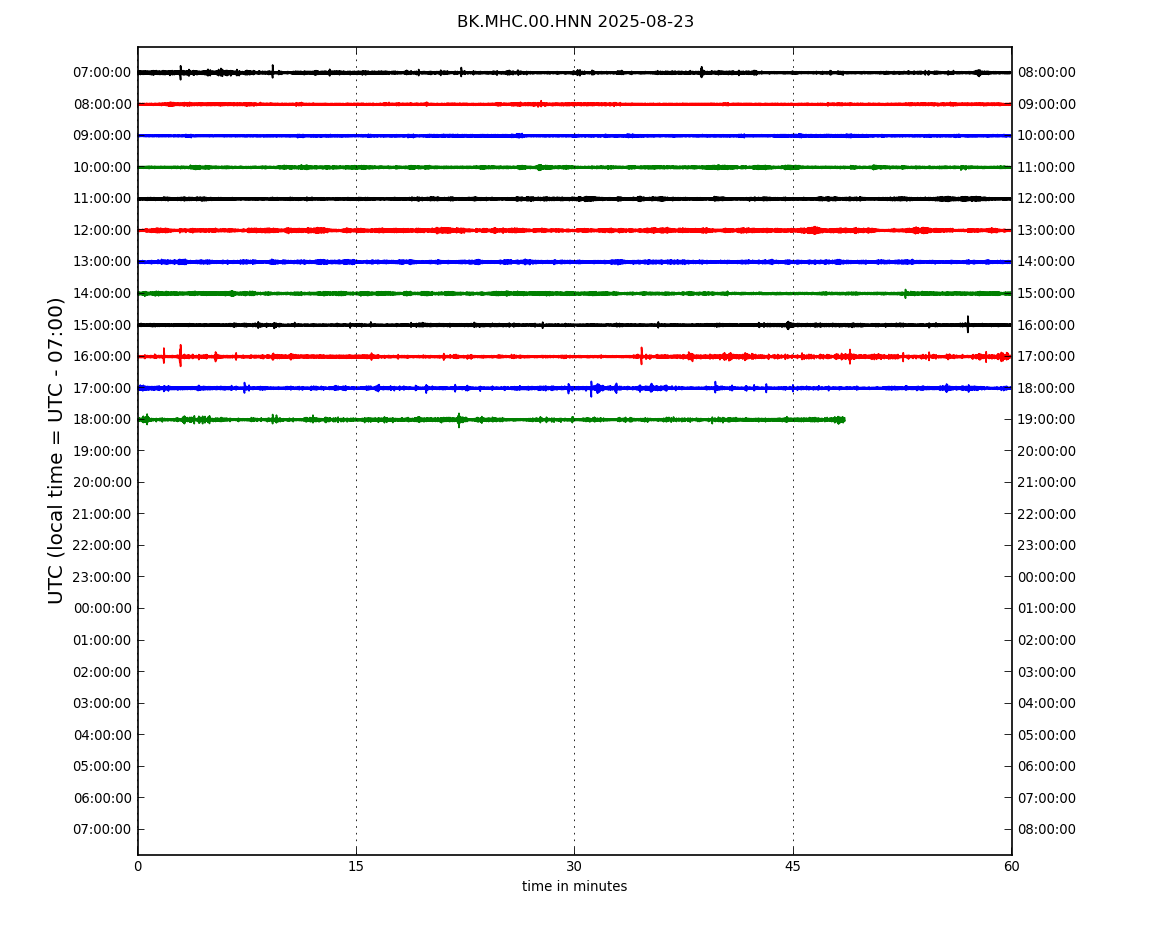Viewport: 1150px width, 950px height.
Task: Click the vertical UTC local time axis title
Action: click(x=56, y=450)
